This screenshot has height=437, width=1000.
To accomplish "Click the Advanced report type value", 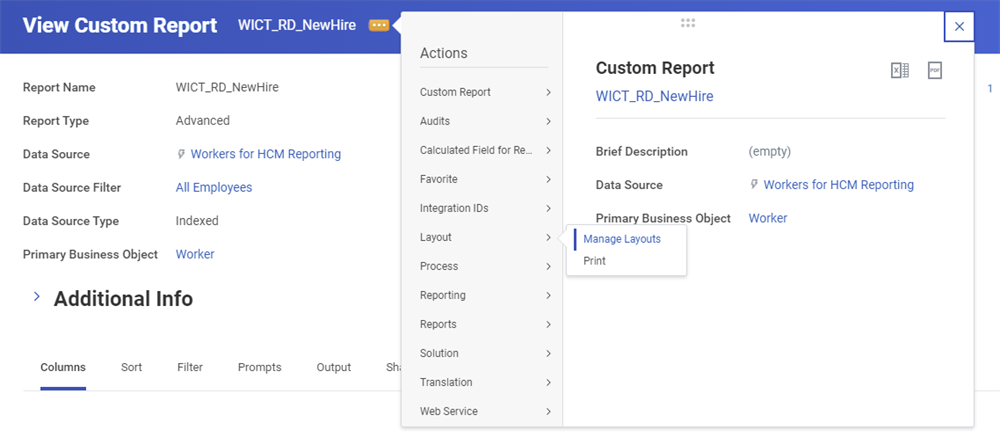I will (x=203, y=121).
